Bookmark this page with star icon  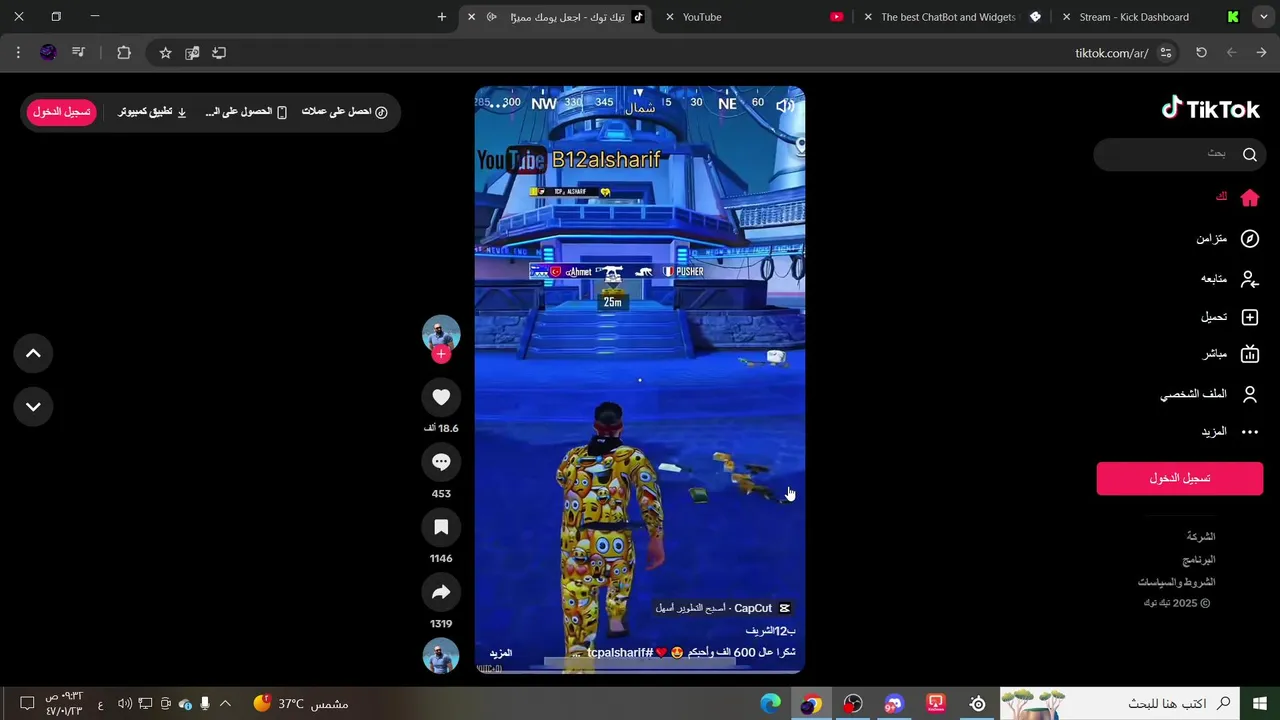(x=166, y=53)
